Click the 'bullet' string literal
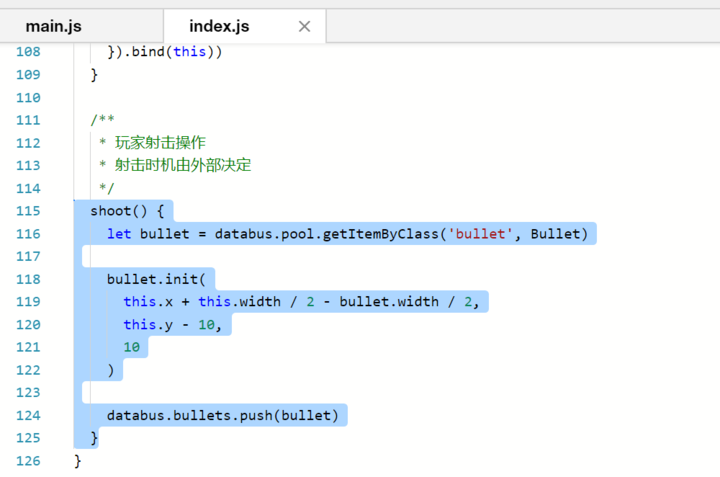This screenshot has width=720, height=477. tap(480, 234)
